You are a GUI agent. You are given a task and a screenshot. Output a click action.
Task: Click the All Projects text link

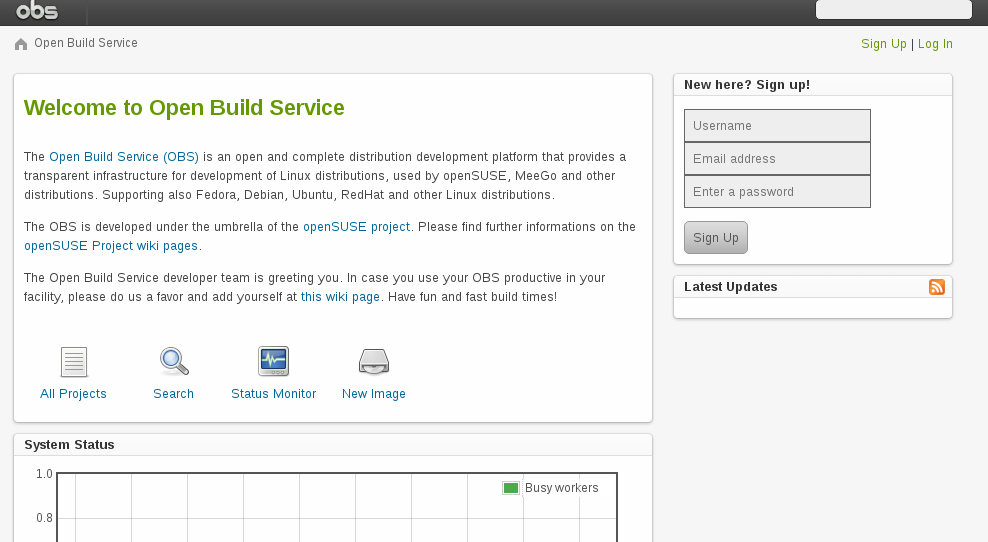[x=73, y=393]
